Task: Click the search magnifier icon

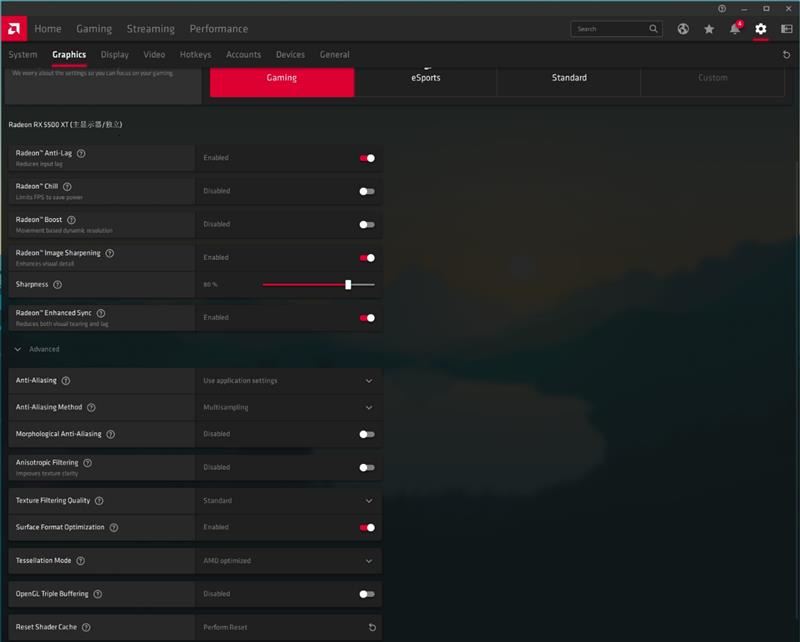Action: pyautogui.click(x=653, y=29)
